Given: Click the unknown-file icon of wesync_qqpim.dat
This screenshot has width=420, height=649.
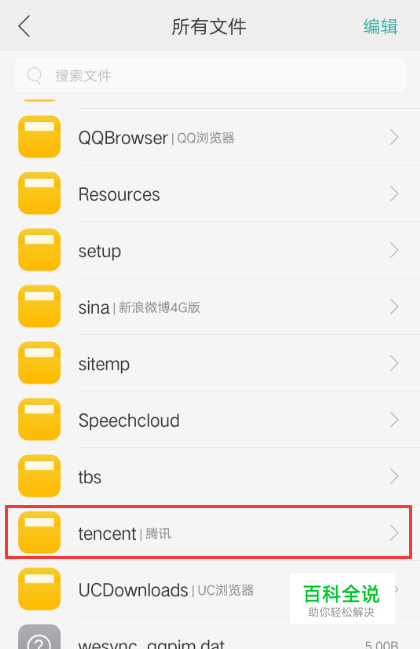Looking at the screenshot, I should pyautogui.click(x=39, y=637).
